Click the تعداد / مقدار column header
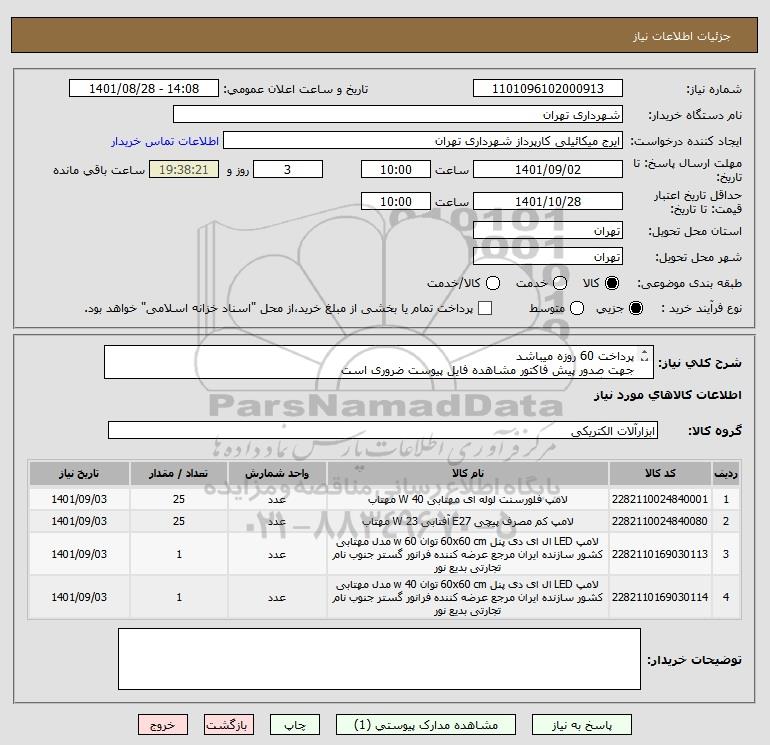 point(178,473)
